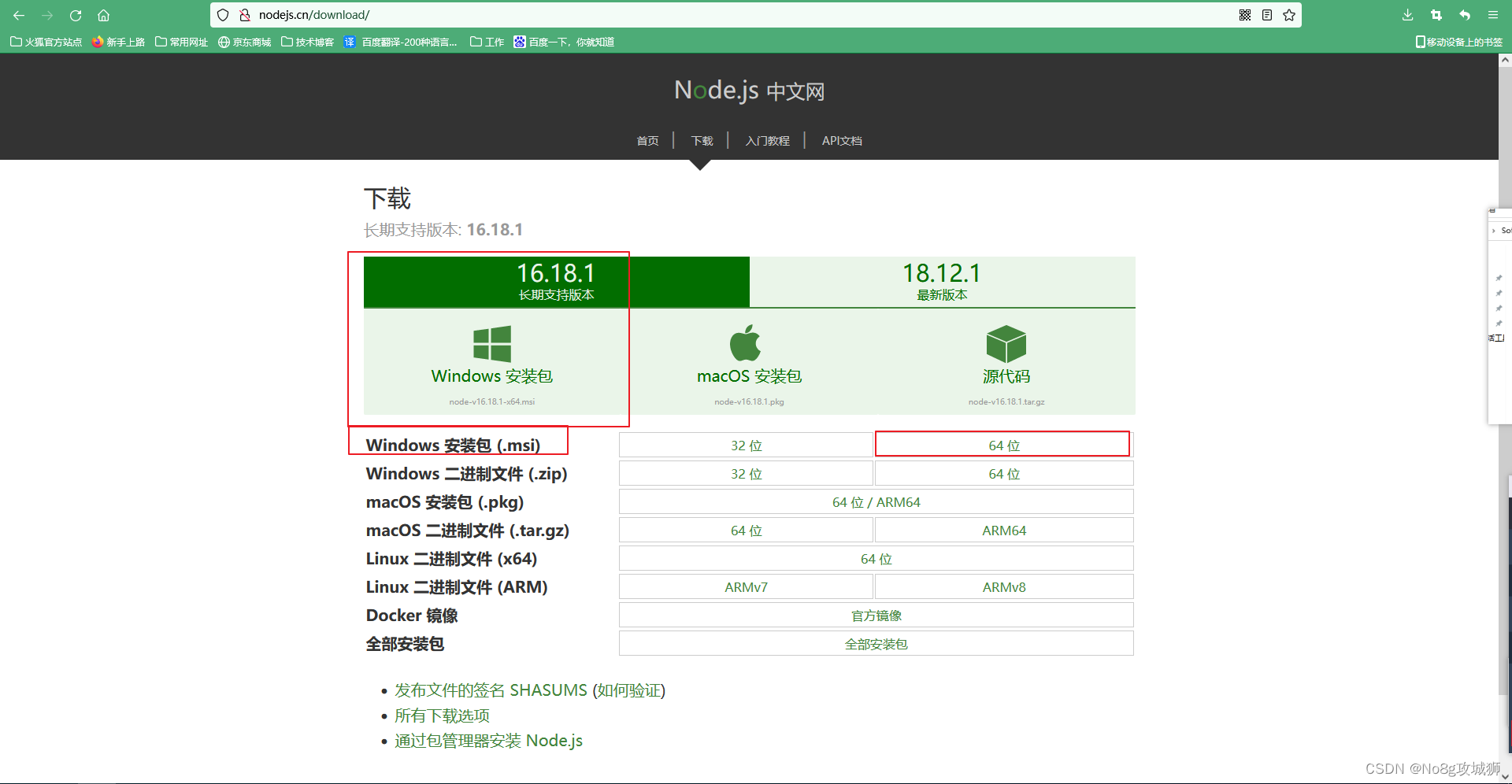This screenshot has height=784, width=1512.
Task: Reload the download page
Action: (75, 15)
